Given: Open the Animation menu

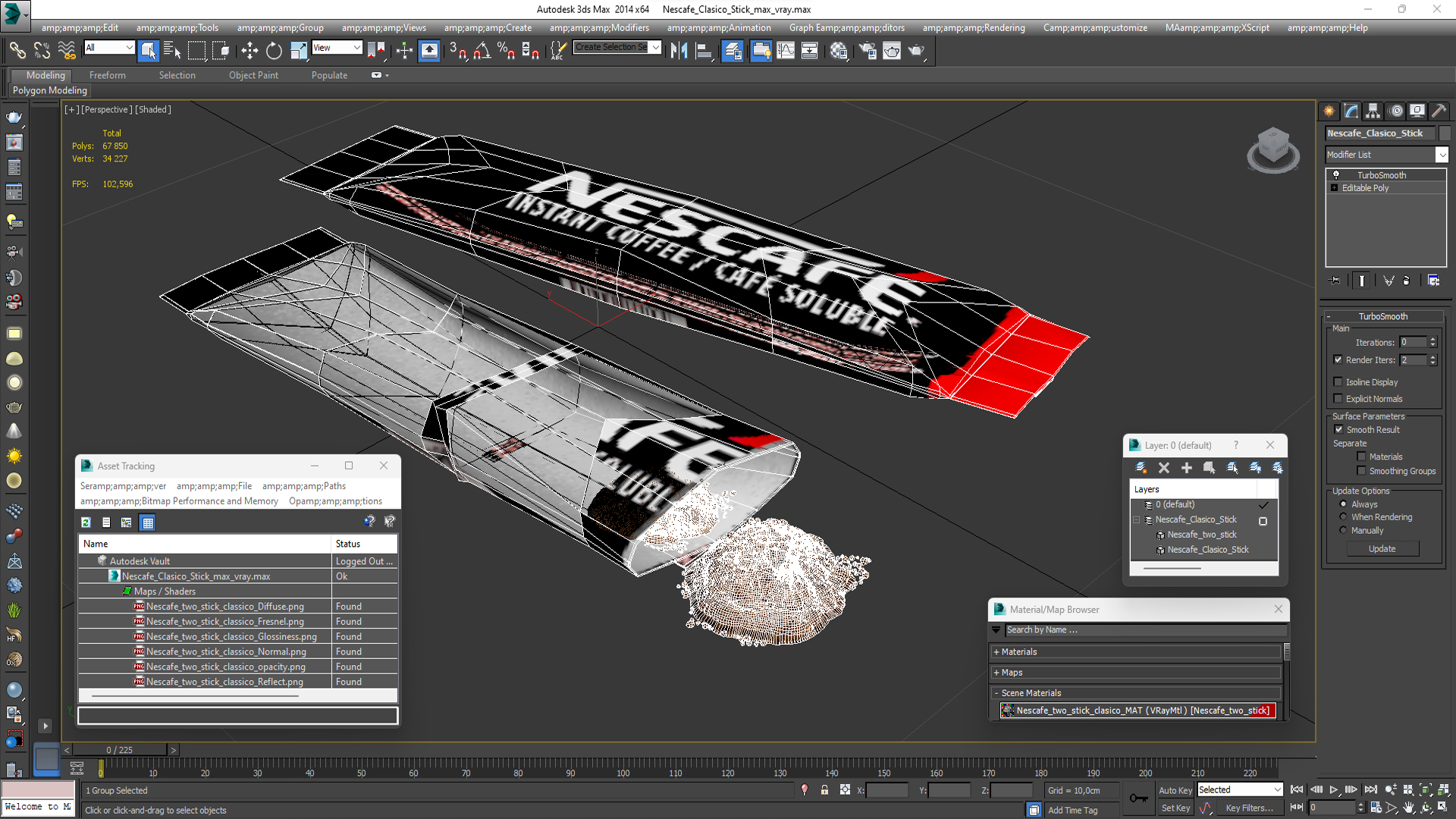Looking at the screenshot, I should [x=719, y=28].
